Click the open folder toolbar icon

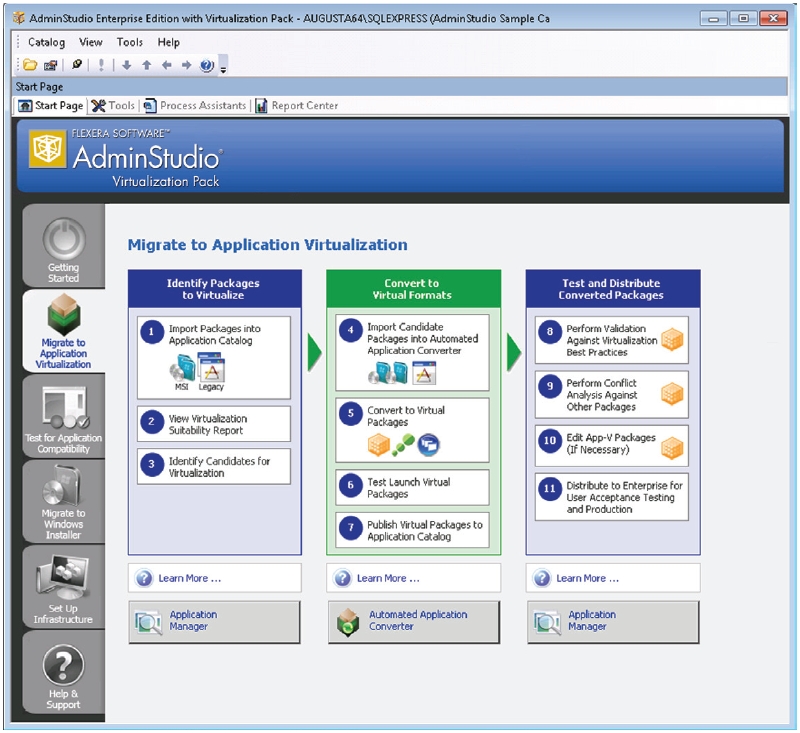(30, 65)
